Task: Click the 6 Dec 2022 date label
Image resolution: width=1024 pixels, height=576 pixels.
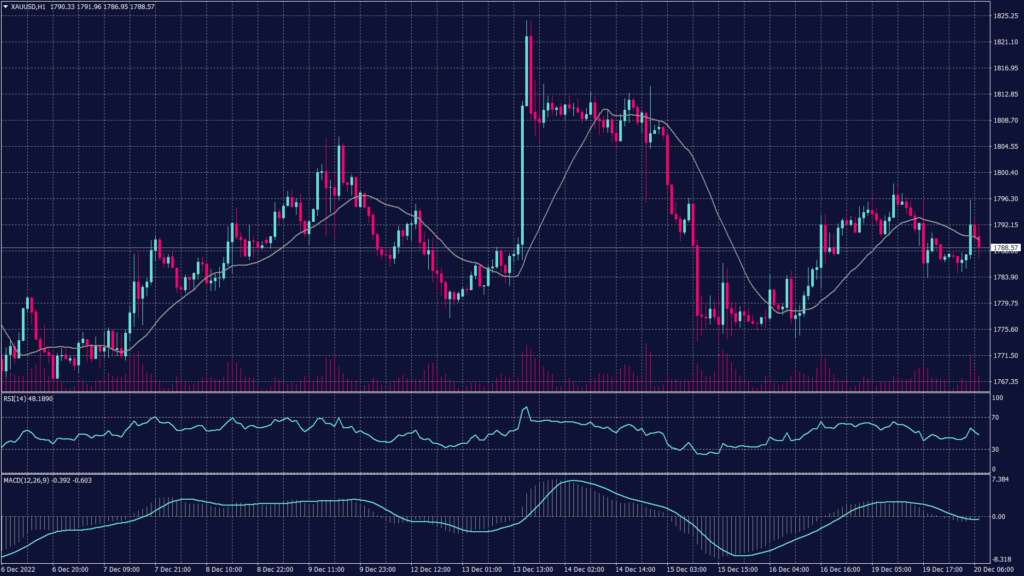Action: [21, 568]
